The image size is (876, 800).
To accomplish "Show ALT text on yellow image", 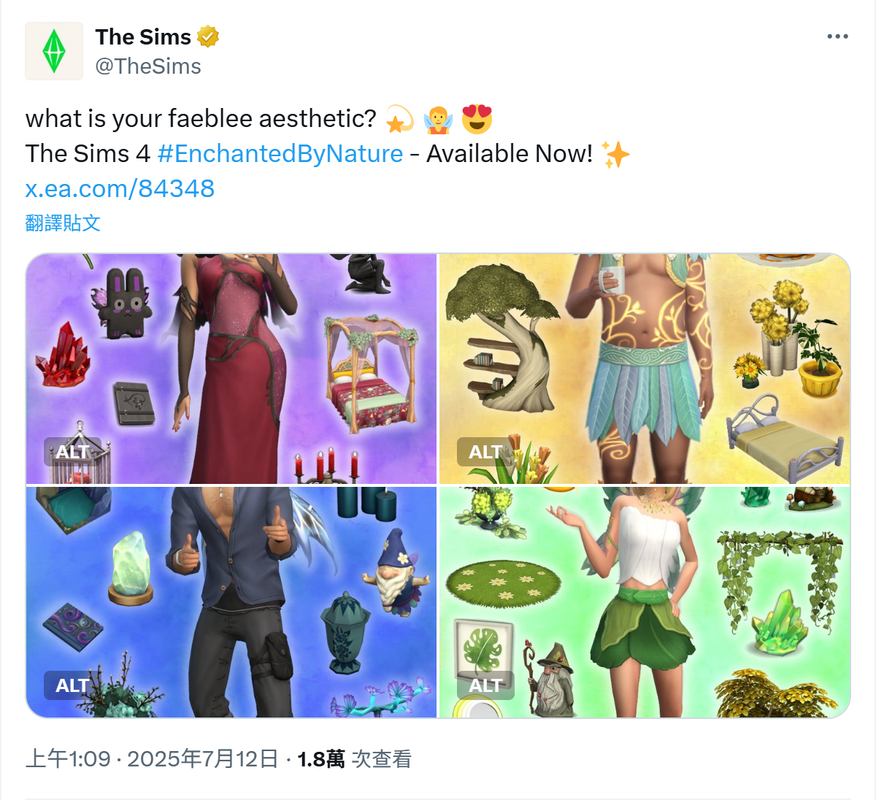I will 484,451.
